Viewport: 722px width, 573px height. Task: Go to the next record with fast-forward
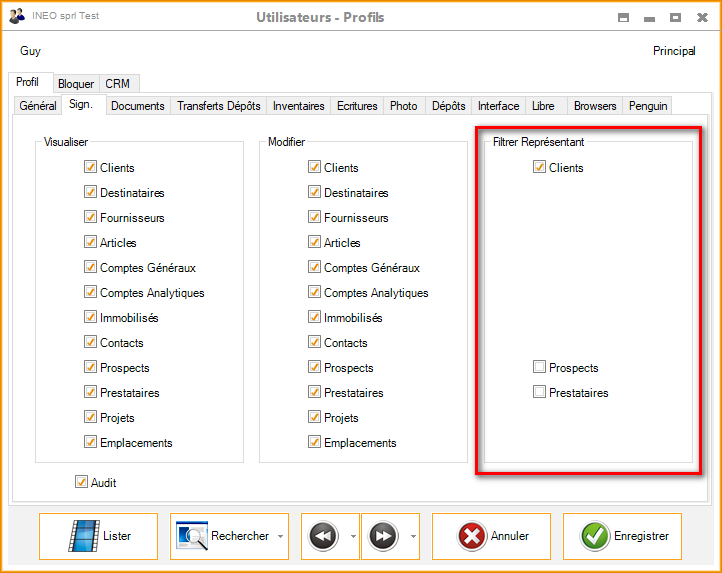pos(382,536)
